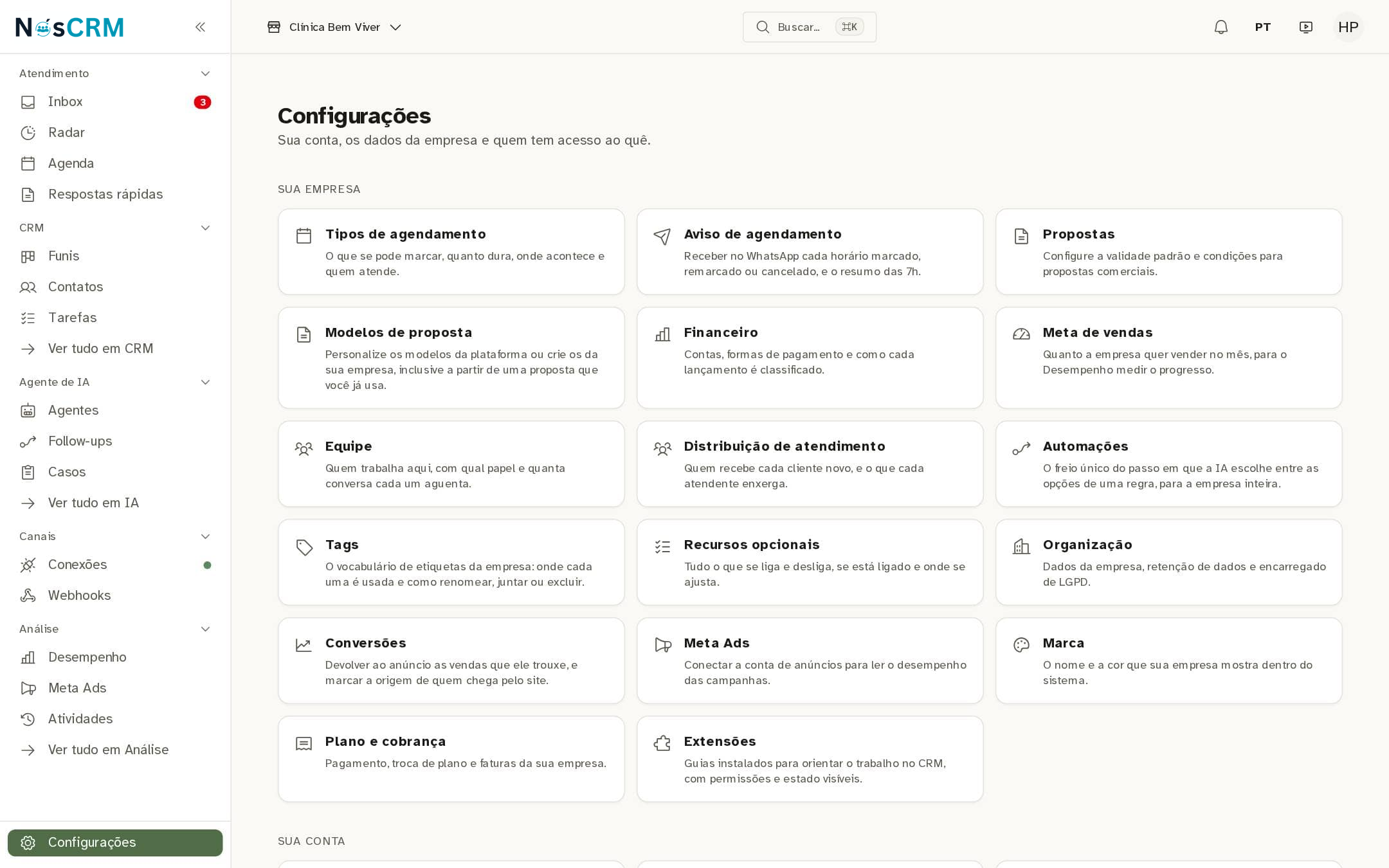Follow the Ver tudo em IA link

115,503
